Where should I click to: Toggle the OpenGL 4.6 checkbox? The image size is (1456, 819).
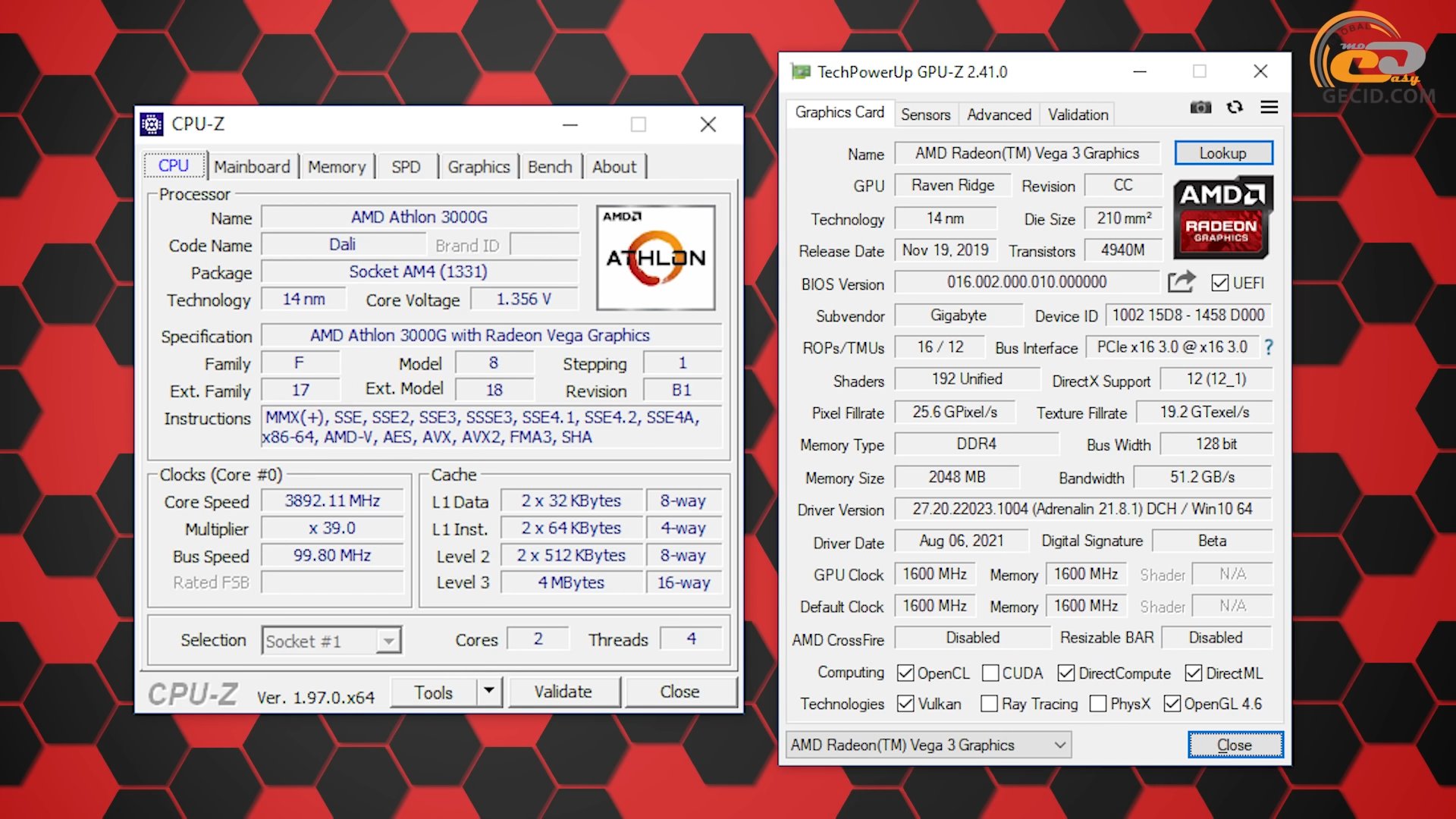tap(1172, 704)
